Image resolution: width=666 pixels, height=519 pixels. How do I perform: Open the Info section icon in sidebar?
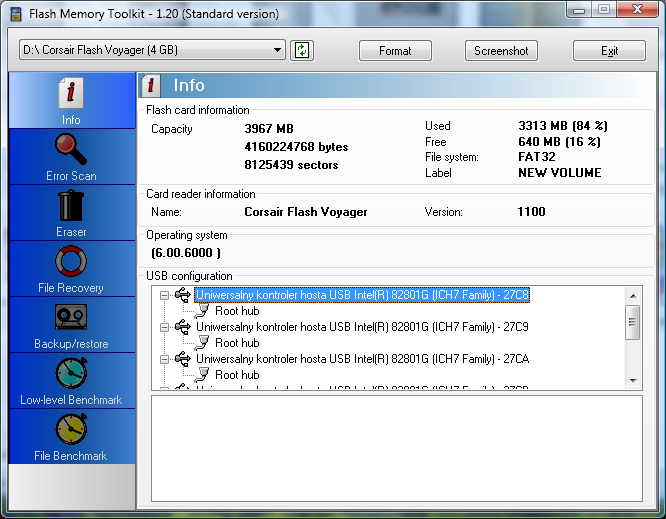(x=71, y=93)
